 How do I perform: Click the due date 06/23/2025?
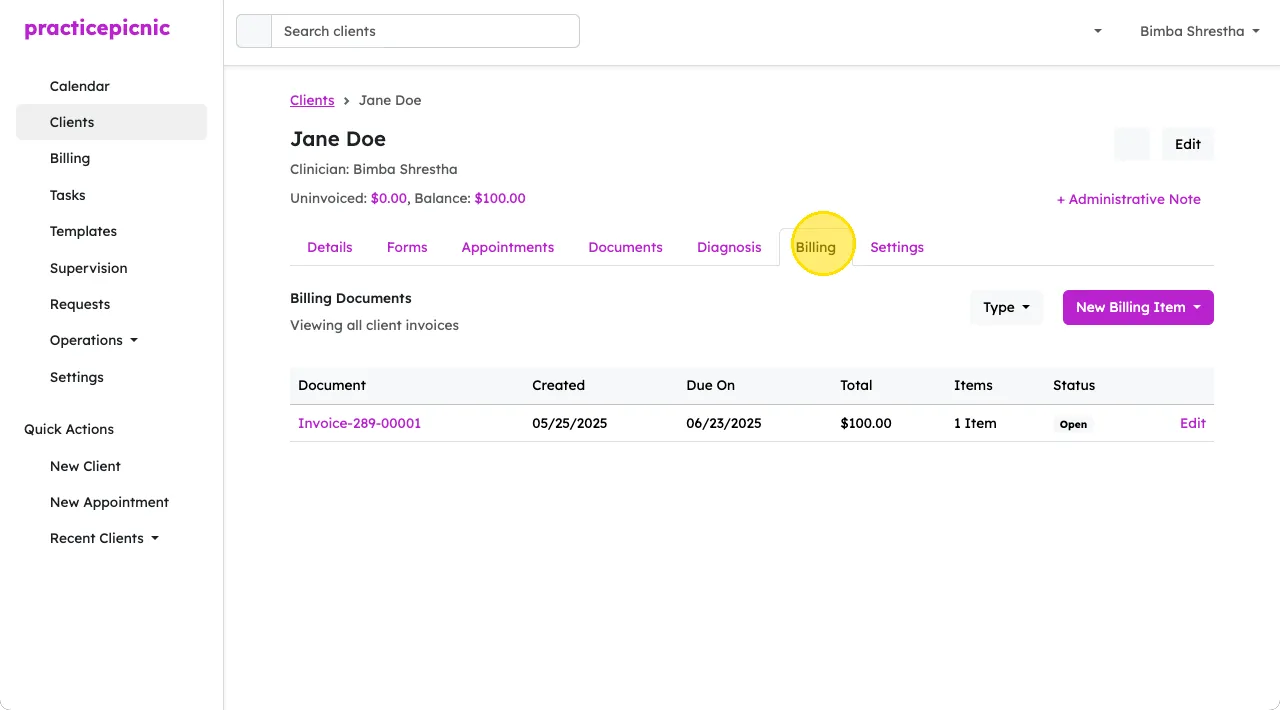coord(724,423)
